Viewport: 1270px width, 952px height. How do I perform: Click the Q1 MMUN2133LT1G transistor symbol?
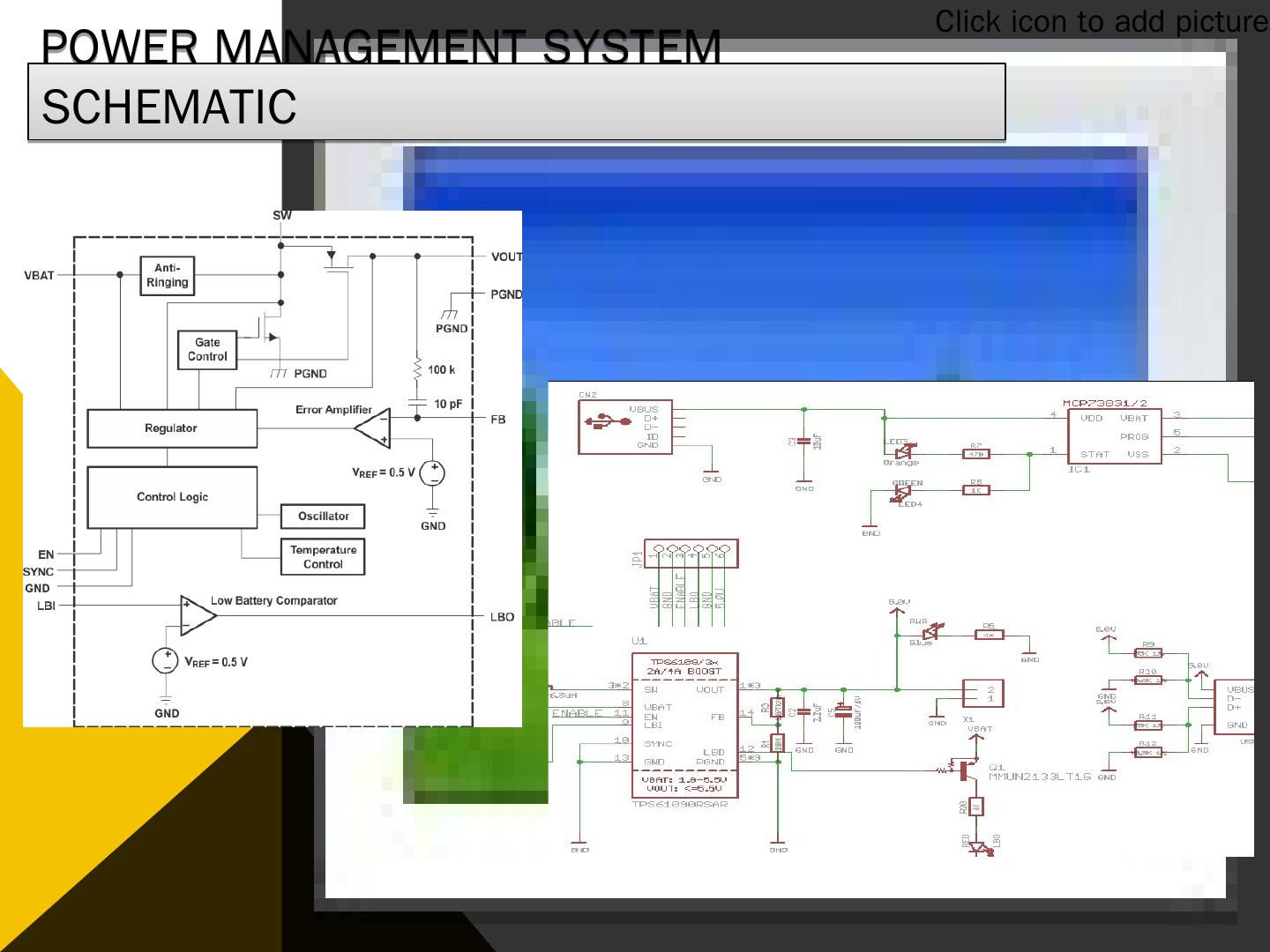click(x=967, y=770)
